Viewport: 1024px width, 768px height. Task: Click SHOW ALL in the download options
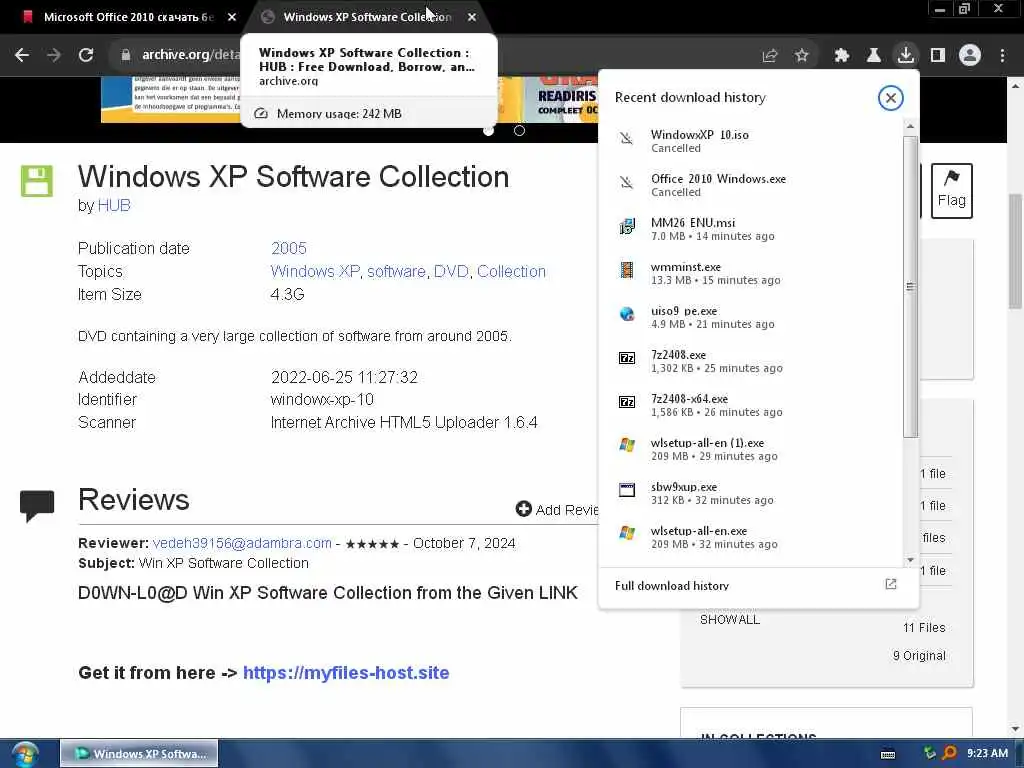729,620
